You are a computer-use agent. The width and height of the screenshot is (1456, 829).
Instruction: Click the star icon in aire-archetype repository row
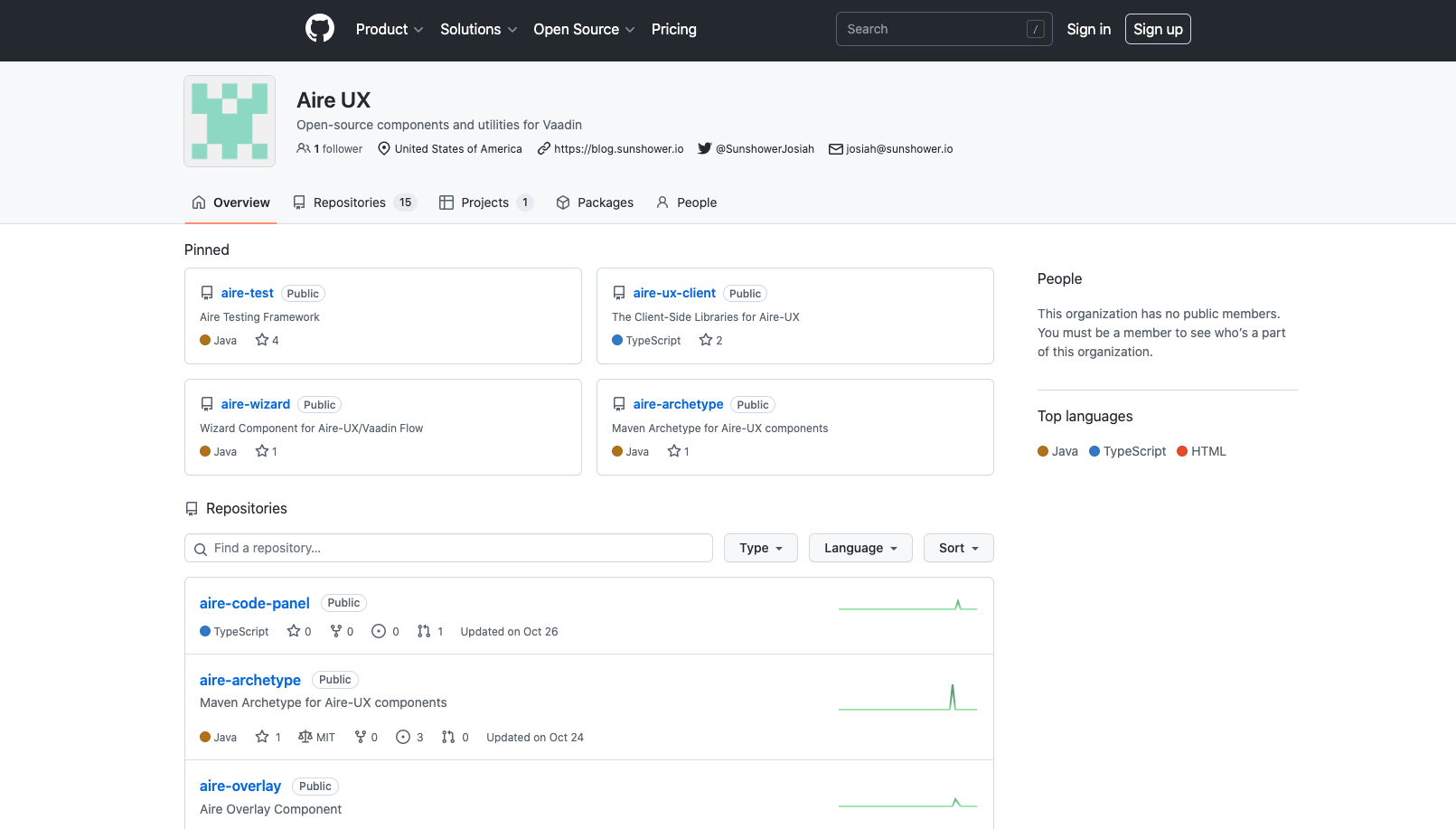pyautogui.click(x=262, y=737)
